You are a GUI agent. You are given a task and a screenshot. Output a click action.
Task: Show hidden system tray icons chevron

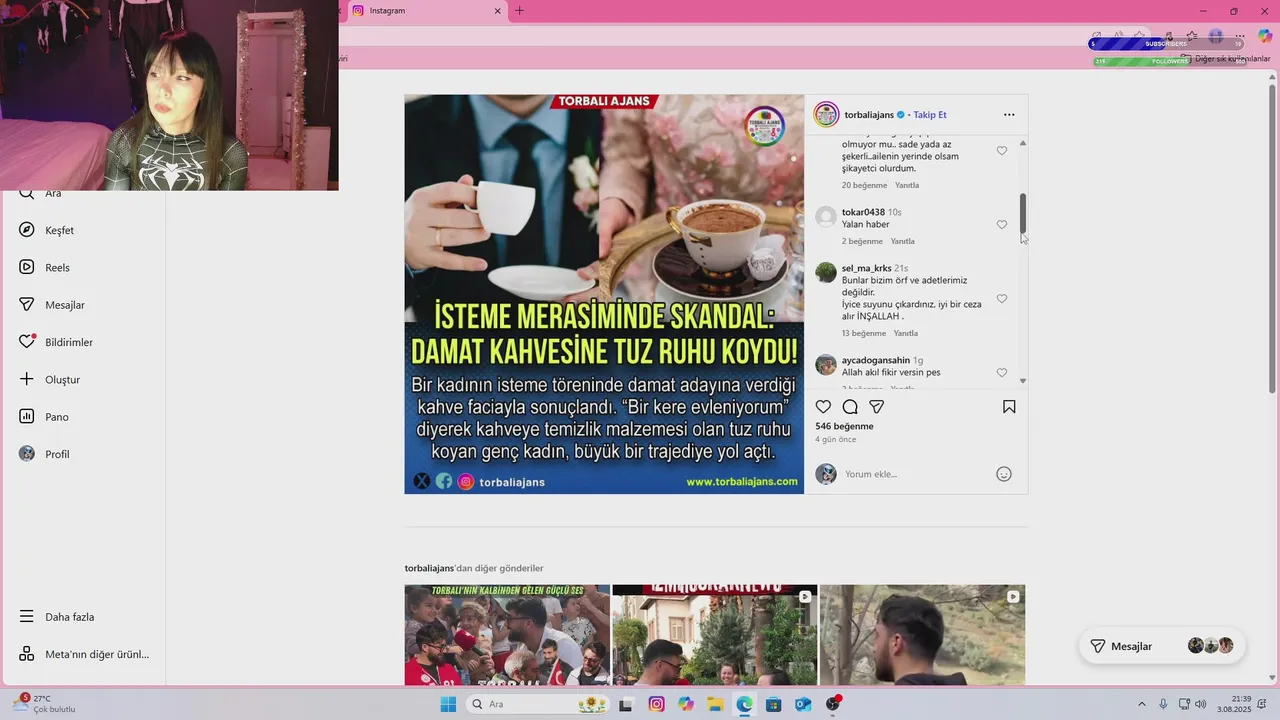point(1142,704)
